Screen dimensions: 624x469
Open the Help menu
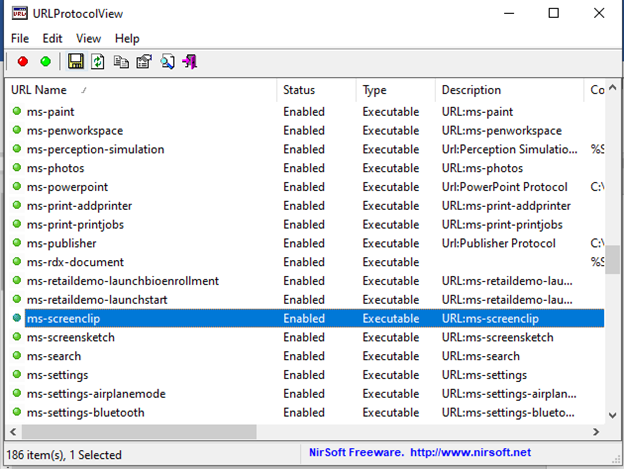127,39
